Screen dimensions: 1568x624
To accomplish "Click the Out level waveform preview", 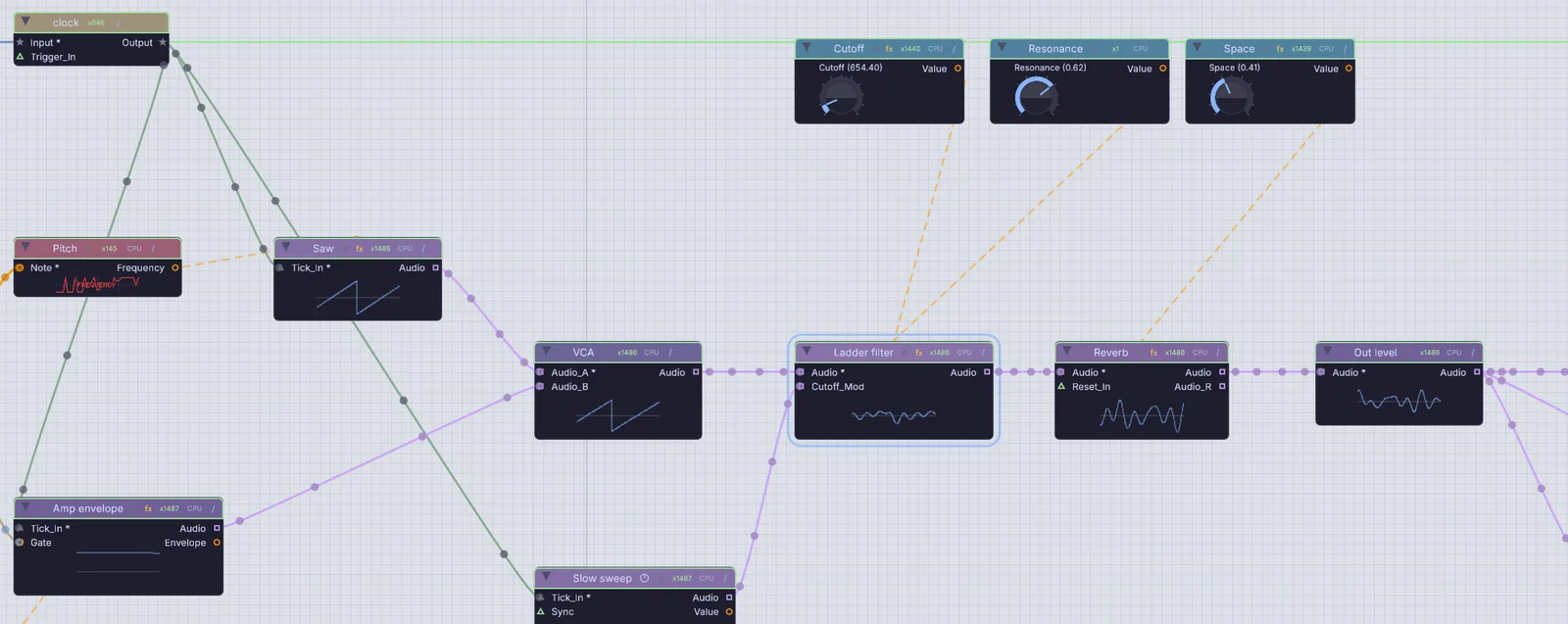I will click(x=1399, y=401).
